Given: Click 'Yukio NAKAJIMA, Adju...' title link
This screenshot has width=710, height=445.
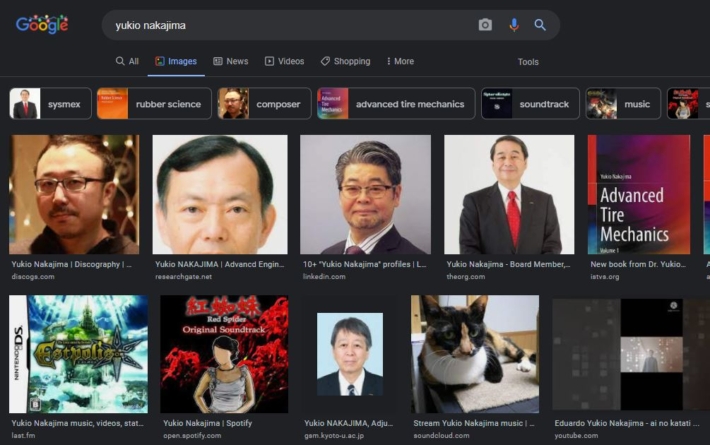Looking at the screenshot, I should click(349, 423).
